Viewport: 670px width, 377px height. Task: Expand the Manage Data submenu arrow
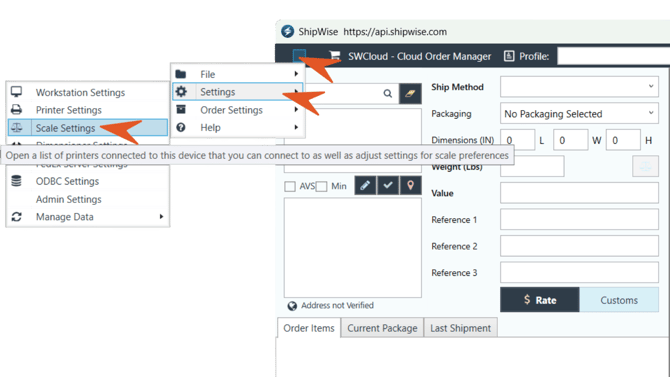(162, 217)
